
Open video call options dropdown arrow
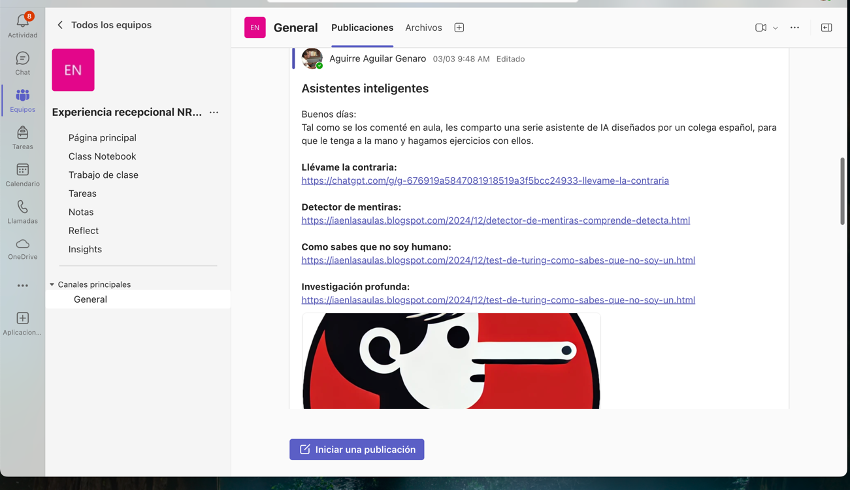coord(775,28)
